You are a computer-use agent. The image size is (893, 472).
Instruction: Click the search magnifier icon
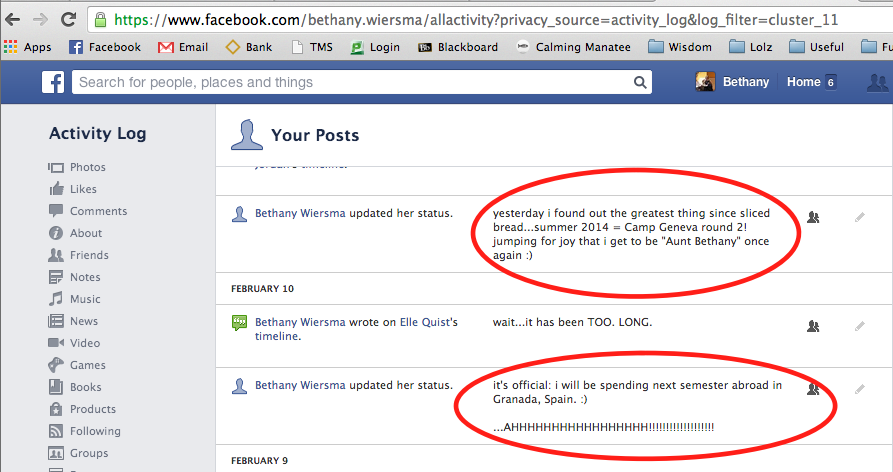tap(639, 83)
